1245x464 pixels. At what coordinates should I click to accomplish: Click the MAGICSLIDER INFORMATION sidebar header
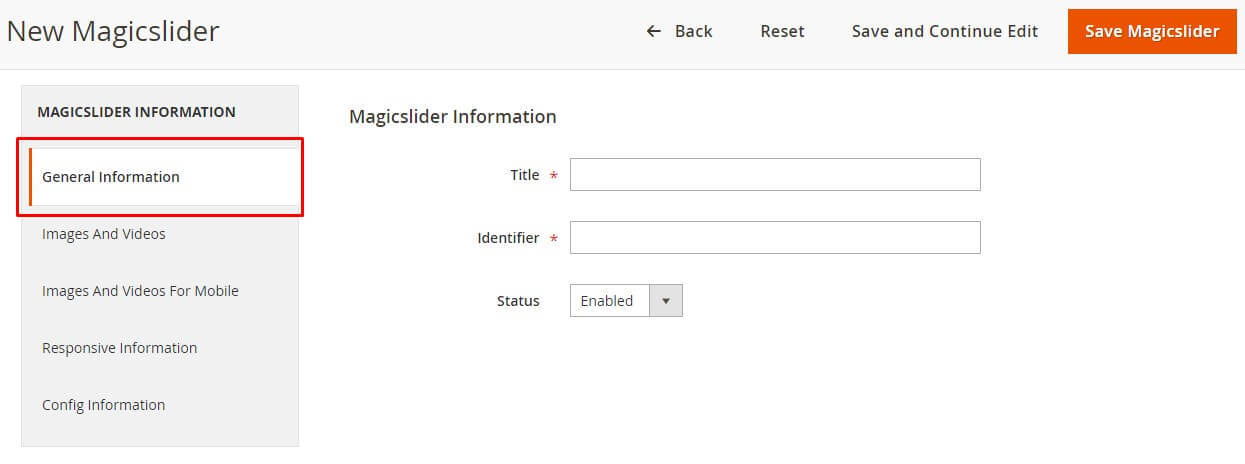click(x=136, y=112)
